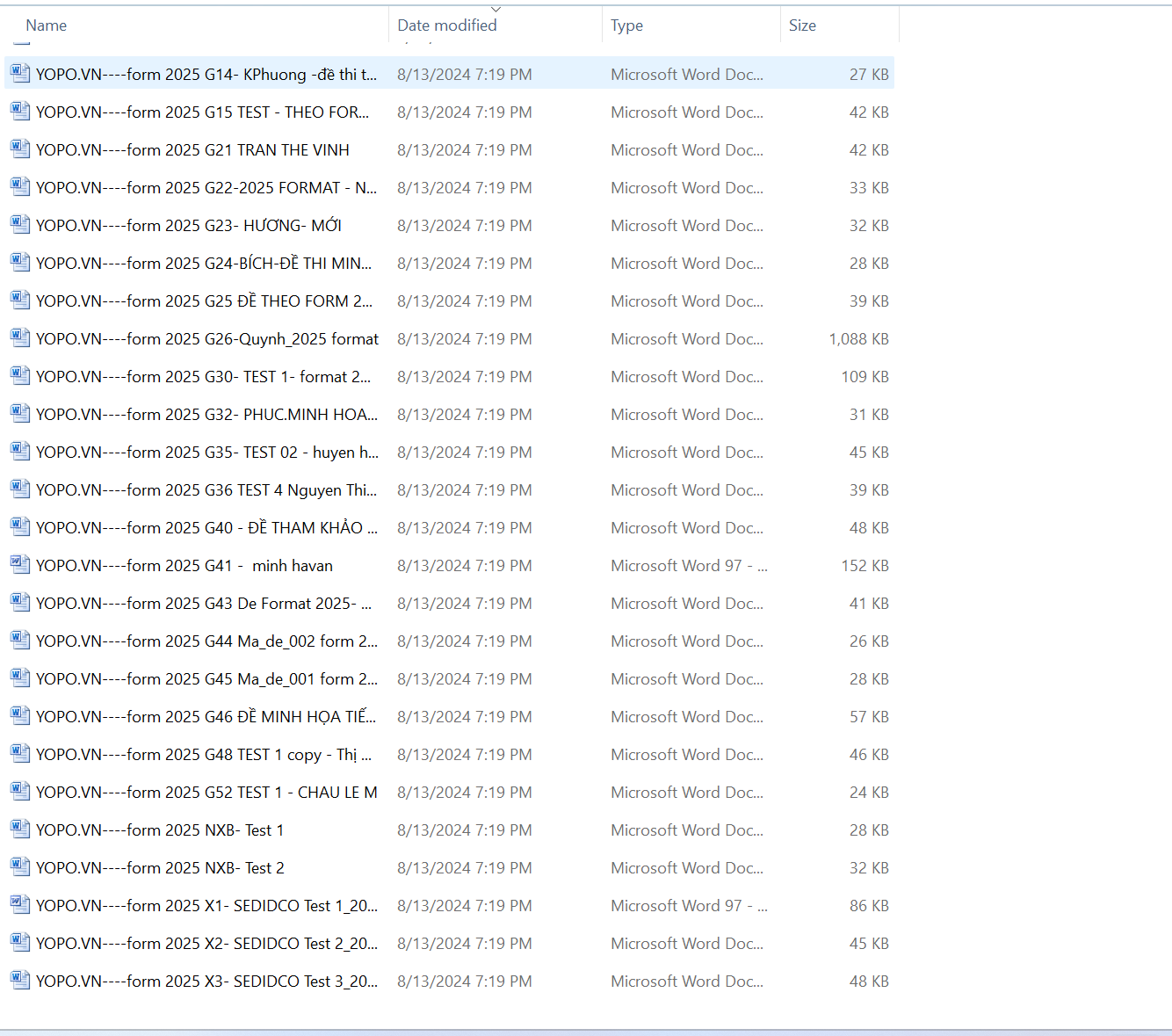Select file name G24-BÍCH-ĐỀ THI MIN...
Viewport: 1172px width, 1036px height.
204,264
